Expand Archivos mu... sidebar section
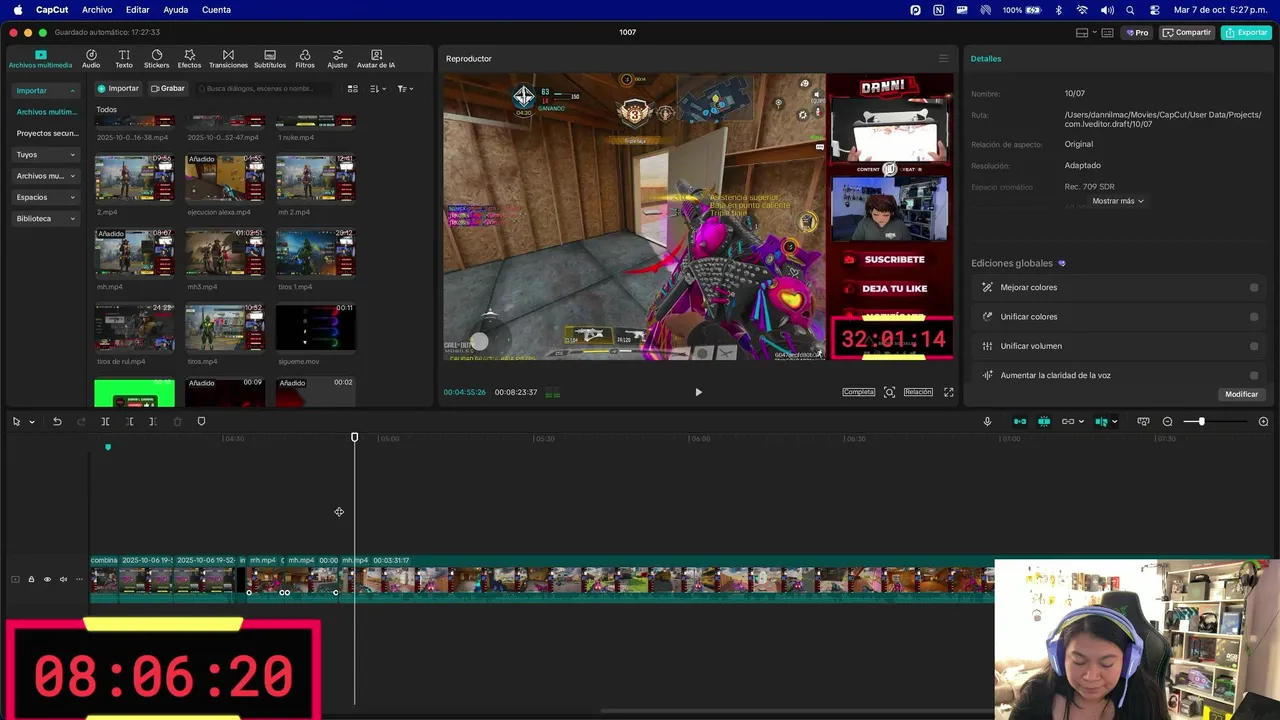Viewport: 1280px width, 720px height. pyautogui.click(x=45, y=176)
